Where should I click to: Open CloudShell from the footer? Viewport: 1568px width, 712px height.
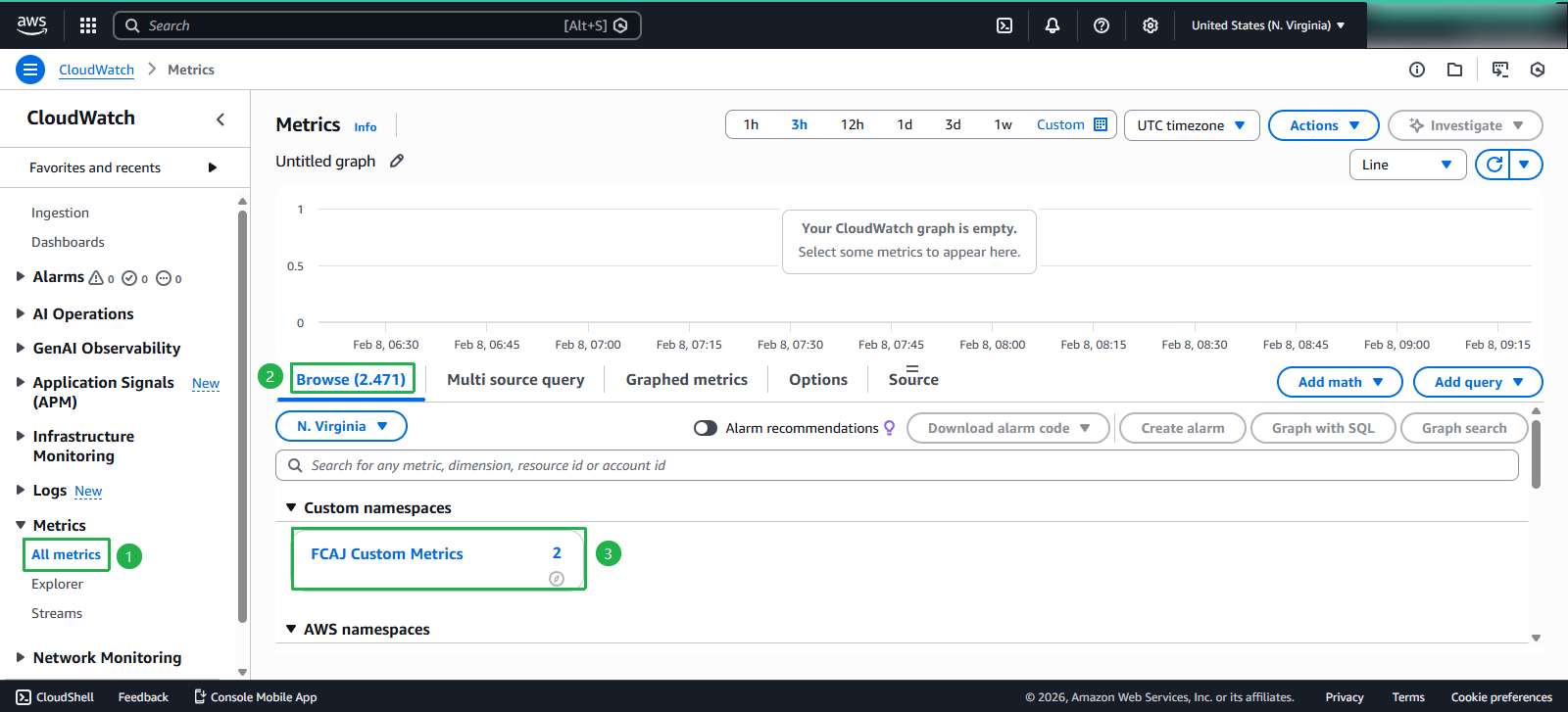tap(55, 697)
